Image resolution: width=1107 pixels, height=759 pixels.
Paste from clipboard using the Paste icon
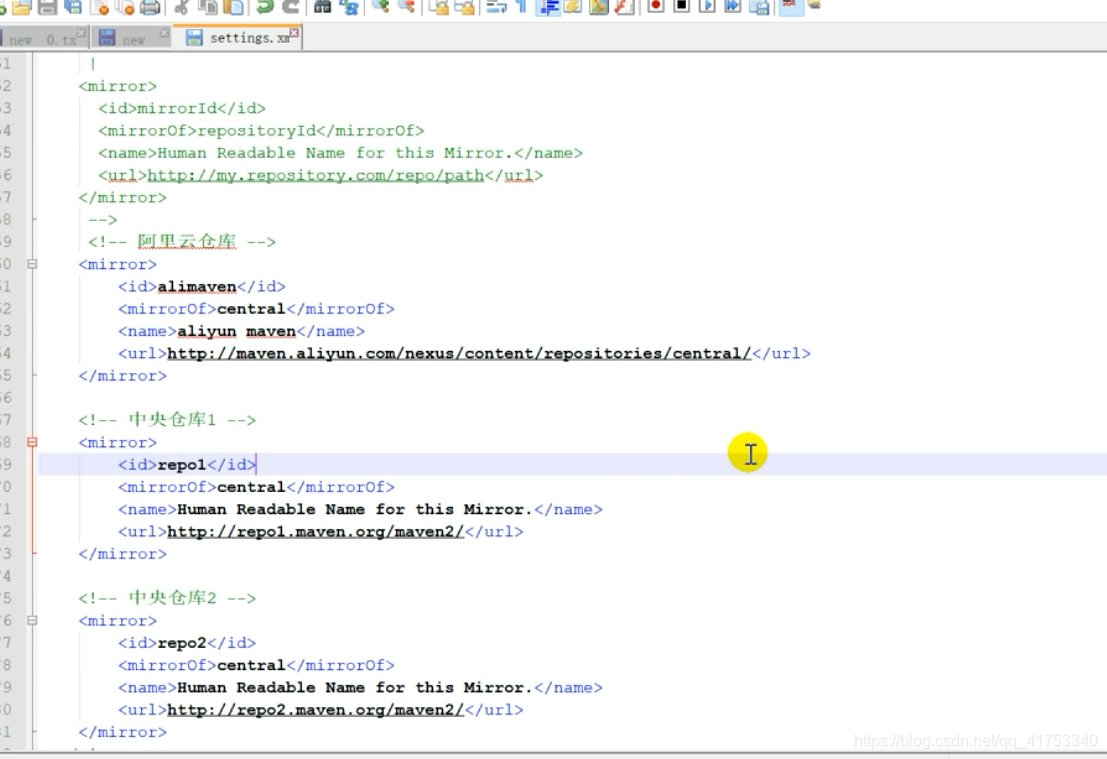(233, 7)
